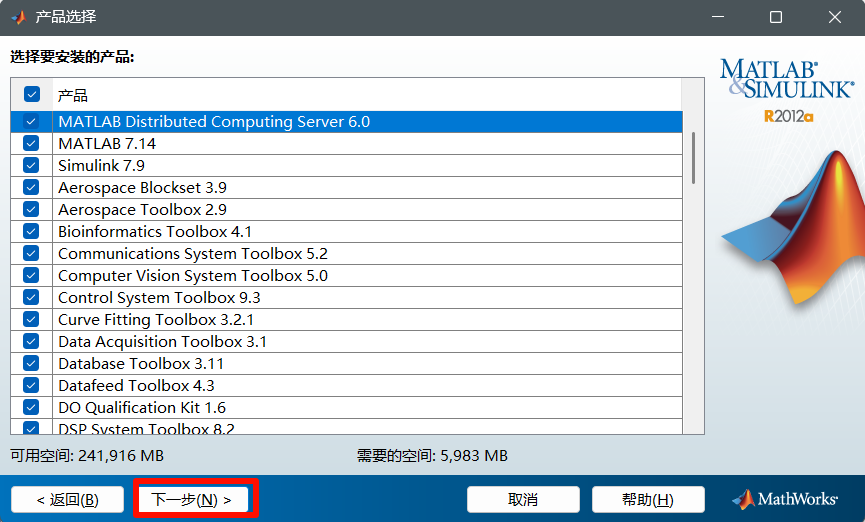Select the Database Toolbox 3.11 row

[x=346, y=364]
